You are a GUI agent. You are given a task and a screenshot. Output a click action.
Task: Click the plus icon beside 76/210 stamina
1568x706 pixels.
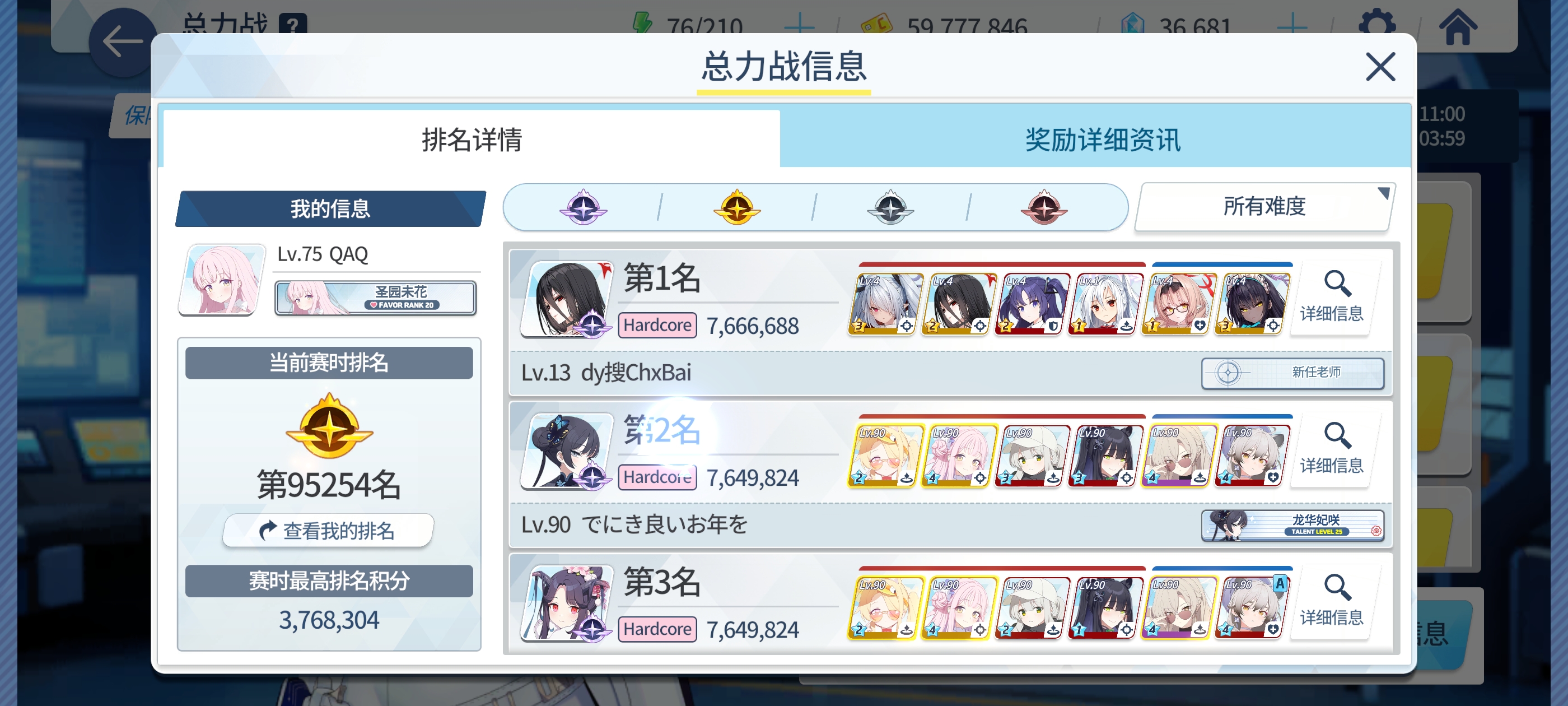[799, 27]
